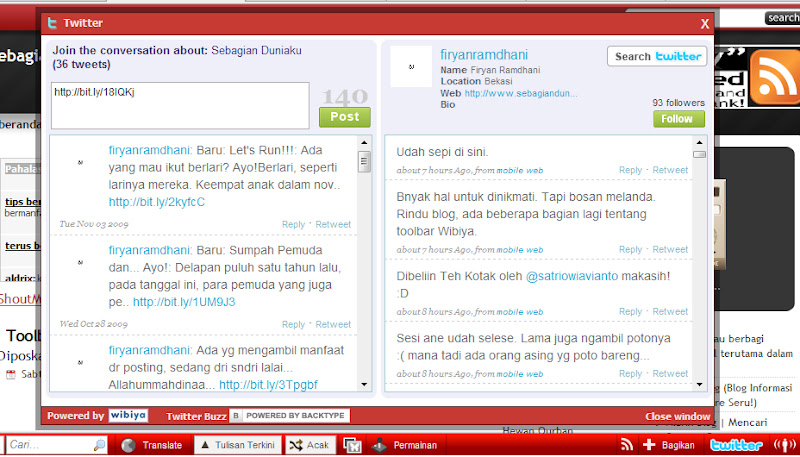The width and height of the screenshot is (800, 457).
Task: Click the firyanramdhani name on the Sumpah Pemuda tweet
Action: 149,250
